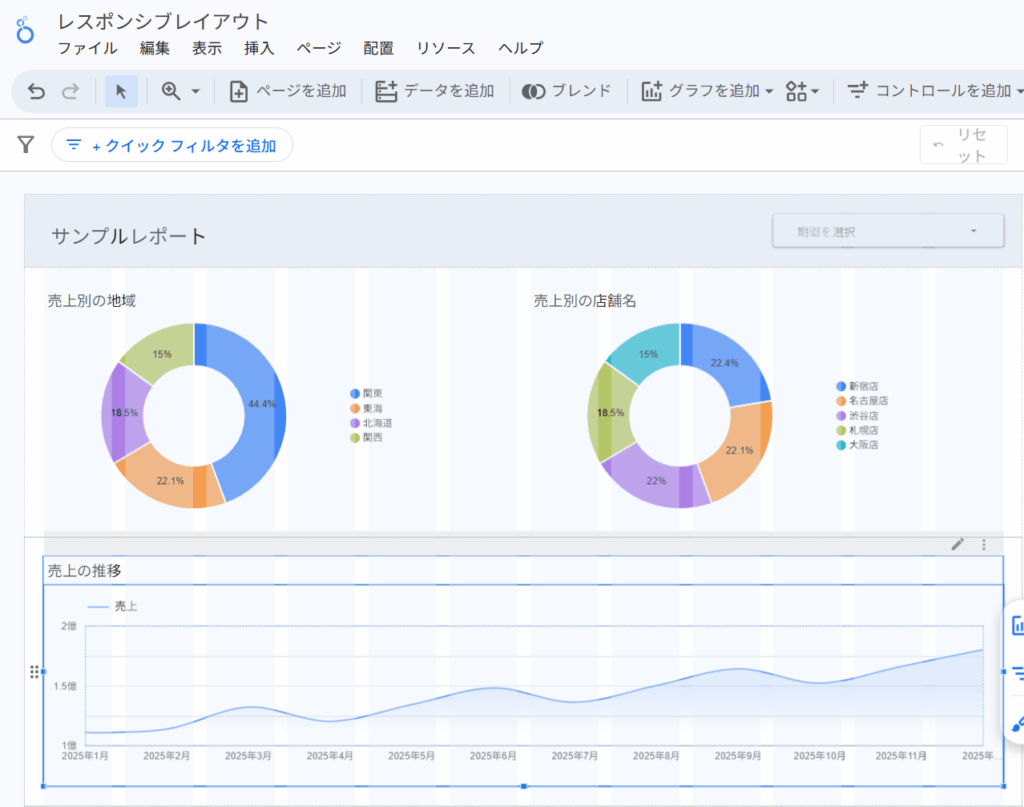Open the 期間を選択 date range dropdown
Screen dimensions: 1024x807
pos(888,231)
